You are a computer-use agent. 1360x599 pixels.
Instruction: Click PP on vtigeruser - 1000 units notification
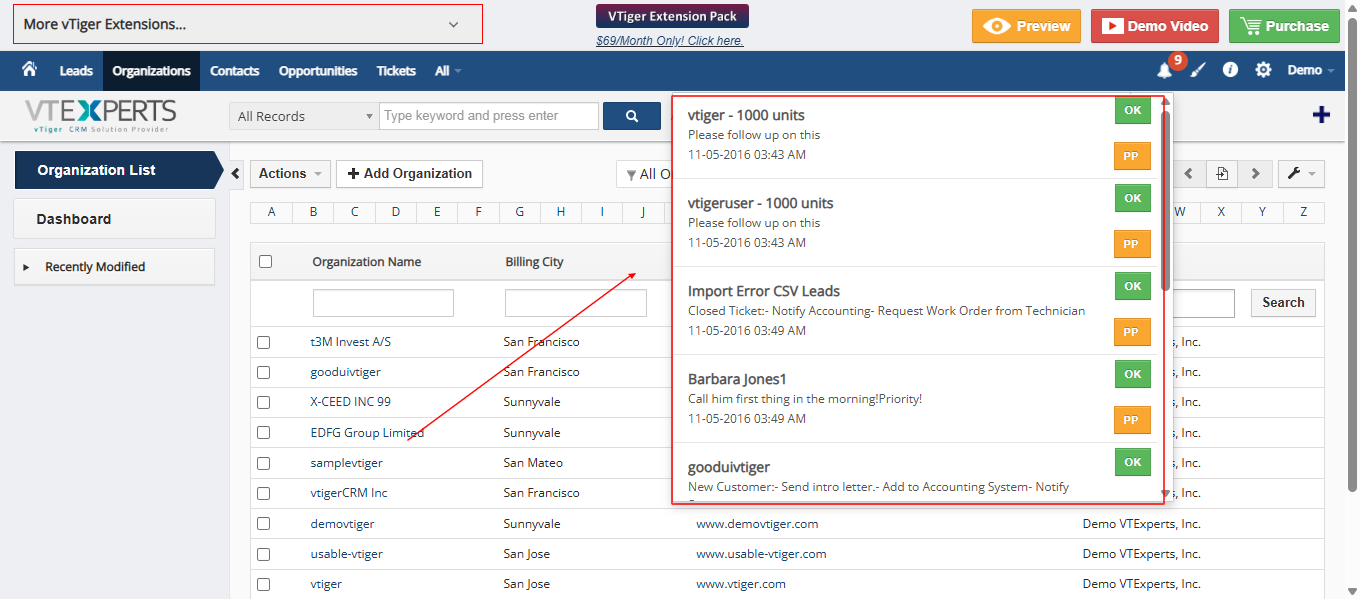coord(1132,244)
